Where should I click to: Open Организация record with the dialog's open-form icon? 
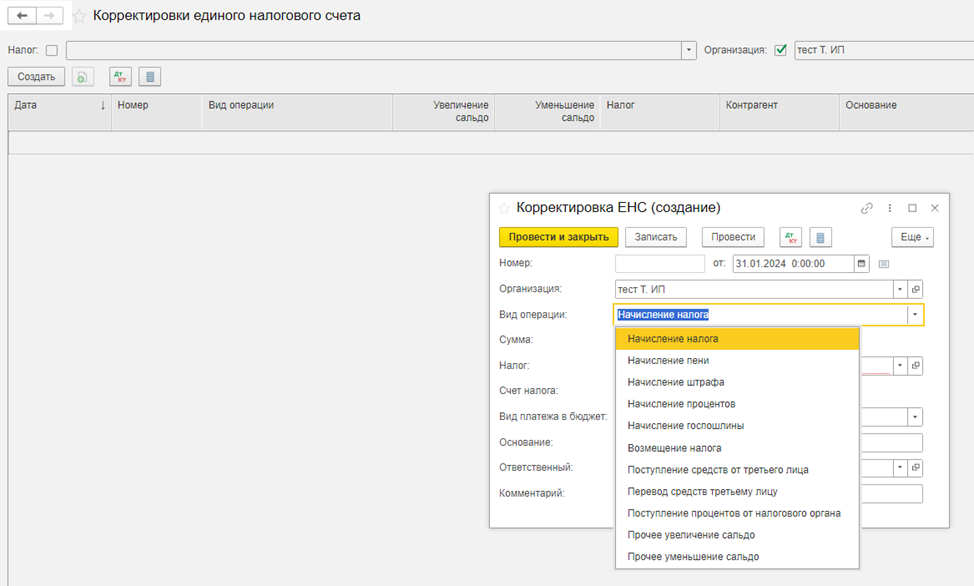tap(915, 289)
